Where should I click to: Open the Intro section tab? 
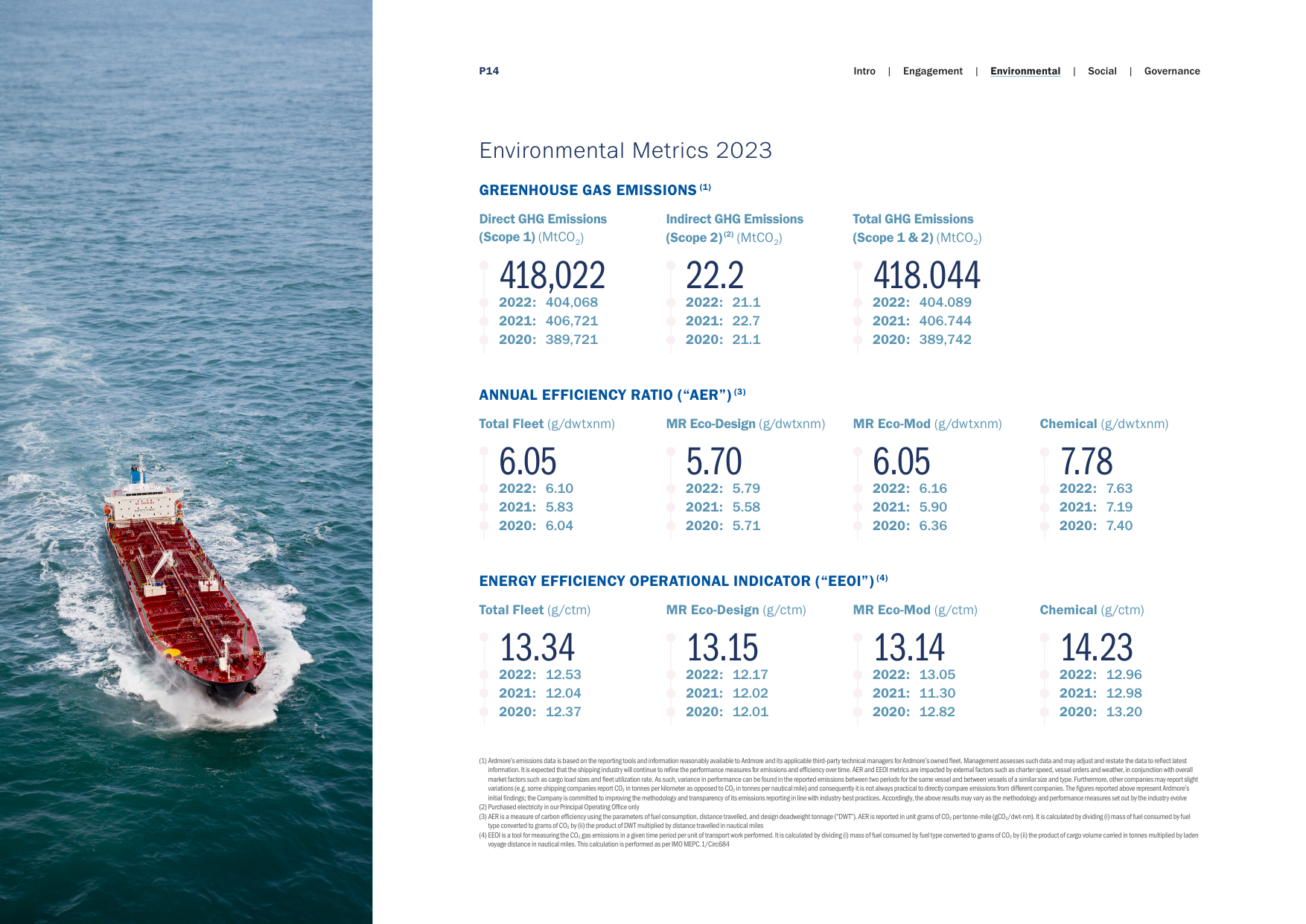(x=864, y=71)
